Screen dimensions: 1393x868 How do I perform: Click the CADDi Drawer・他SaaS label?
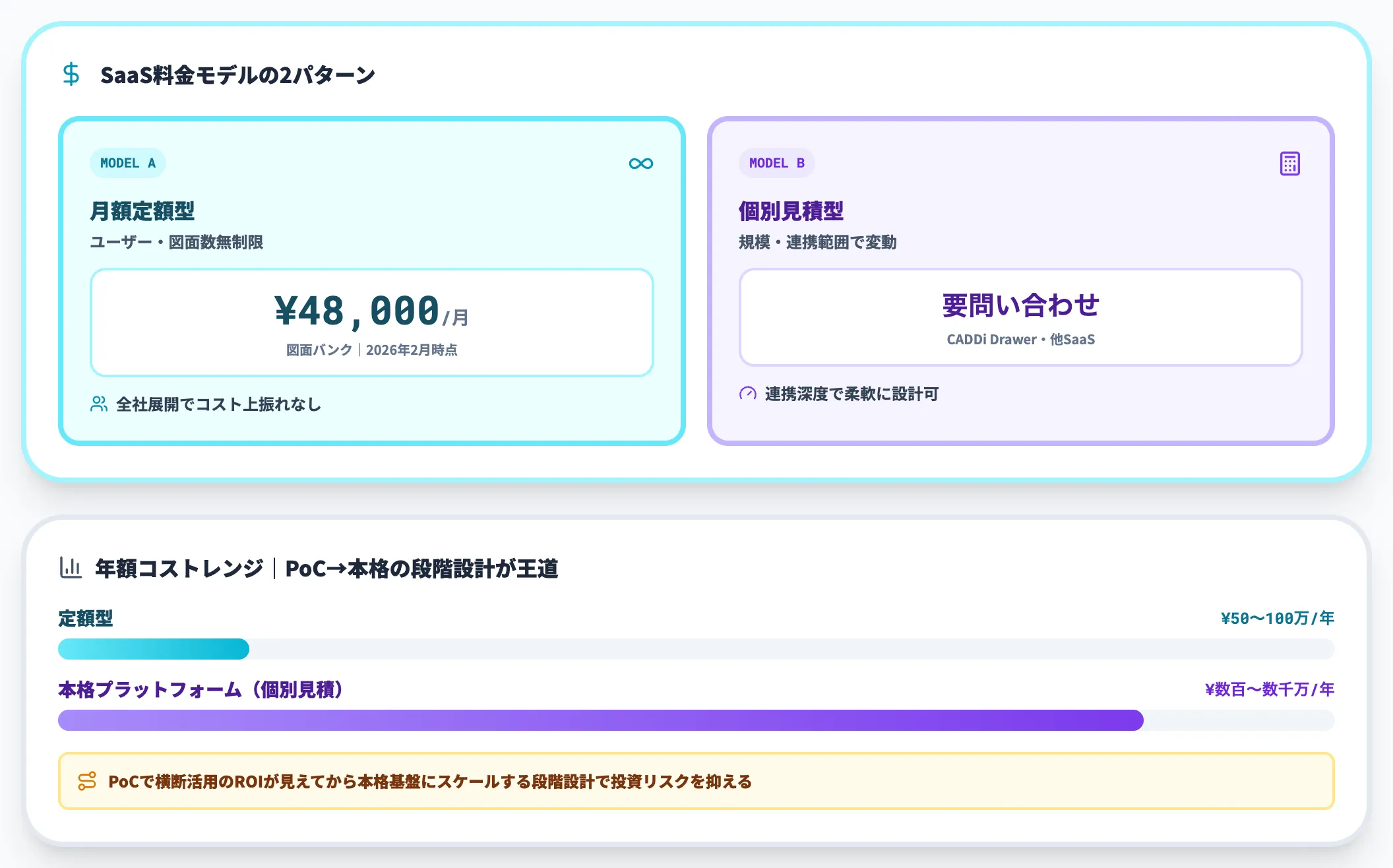(1020, 339)
